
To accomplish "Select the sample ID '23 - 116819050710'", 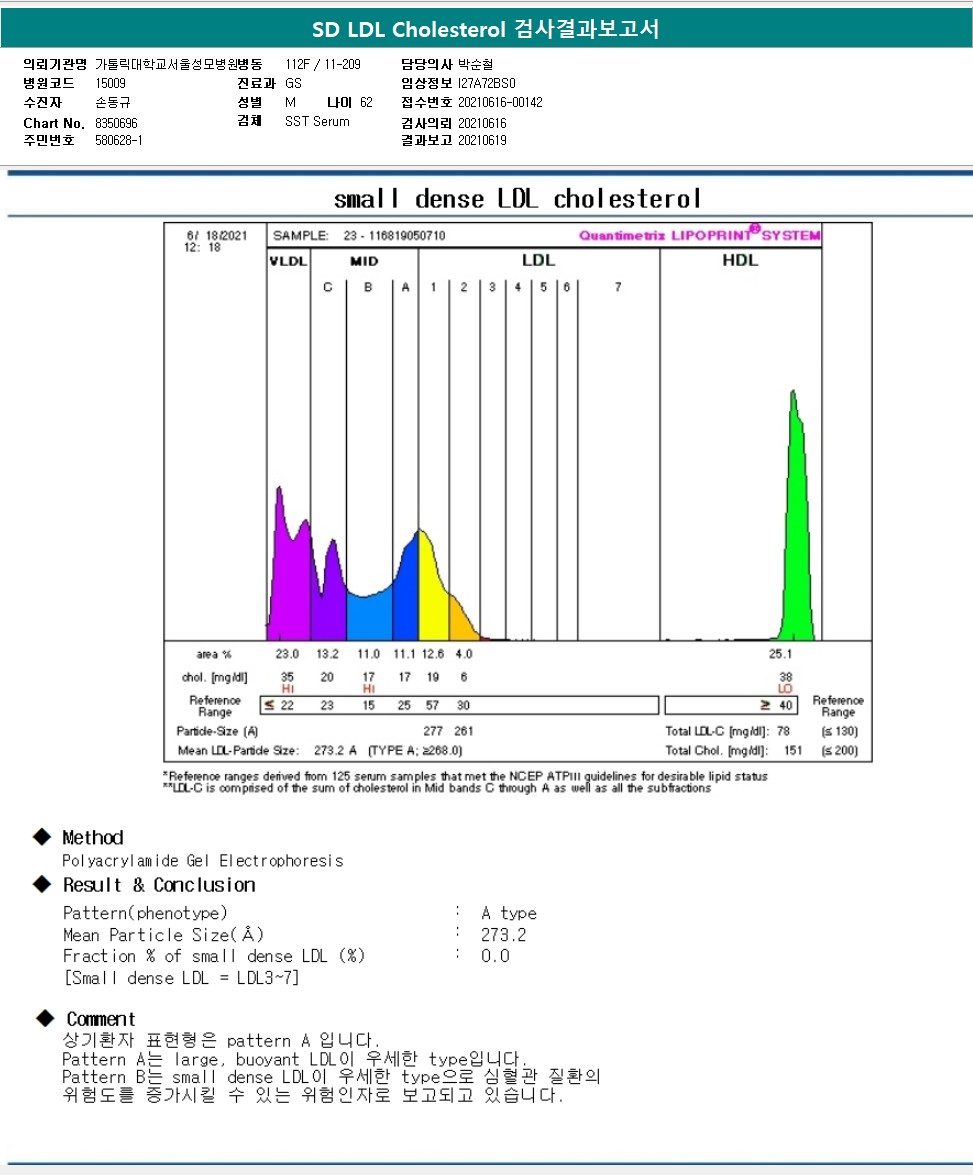I will pos(394,235).
